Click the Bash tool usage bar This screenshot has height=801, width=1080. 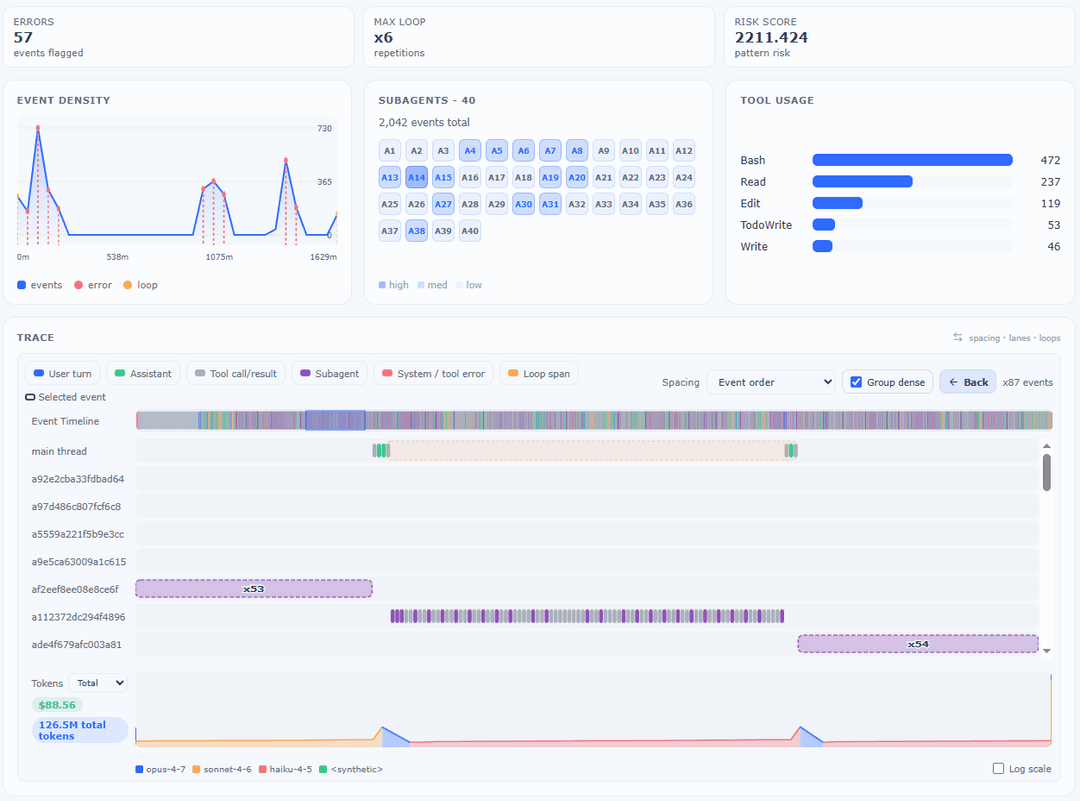point(913,160)
